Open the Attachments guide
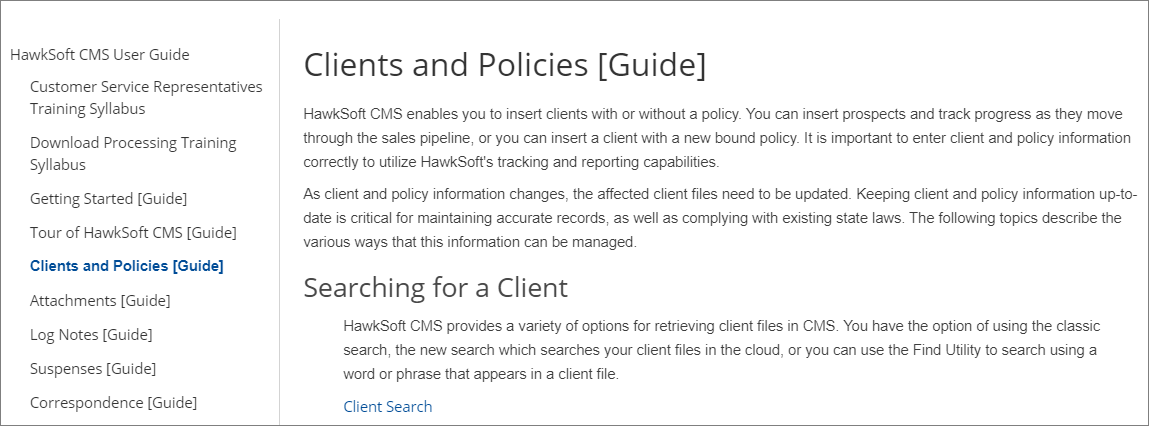Image resolution: width=1149 pixels, height=426 pixels. point(100,301)
